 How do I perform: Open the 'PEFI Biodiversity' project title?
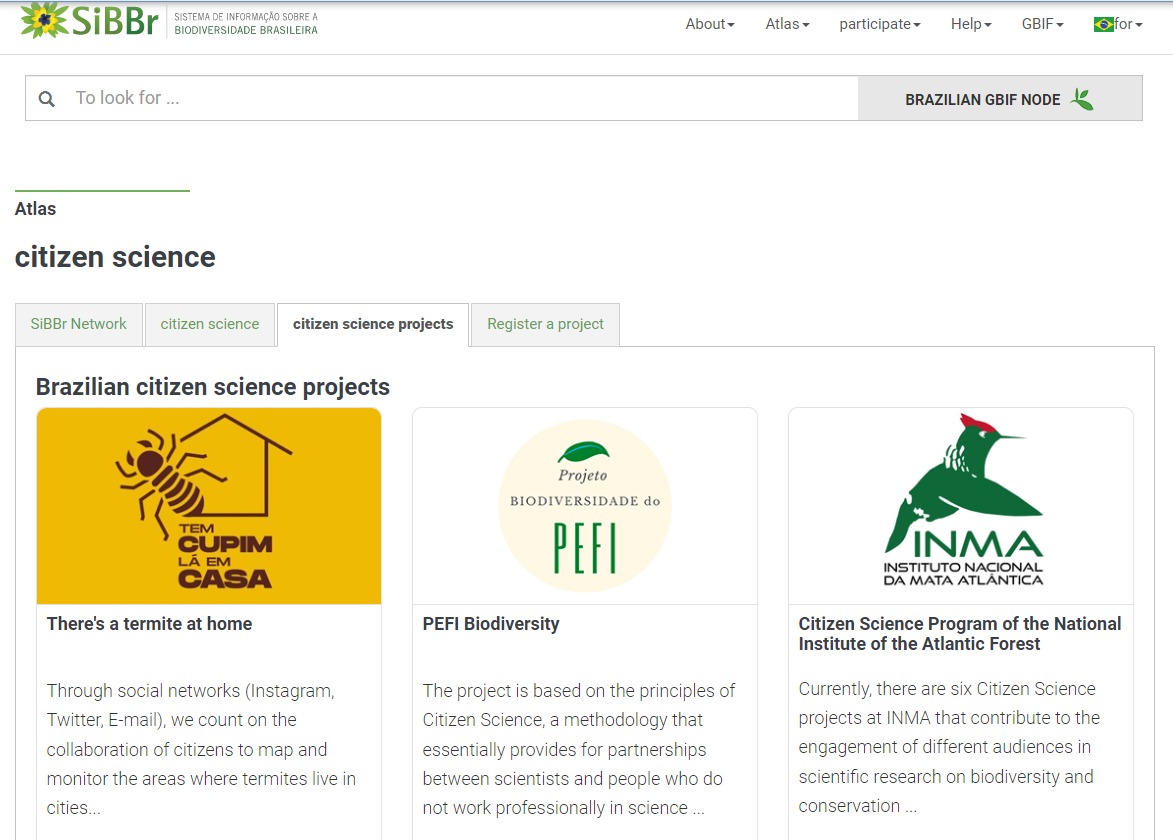tap(491, 624)
